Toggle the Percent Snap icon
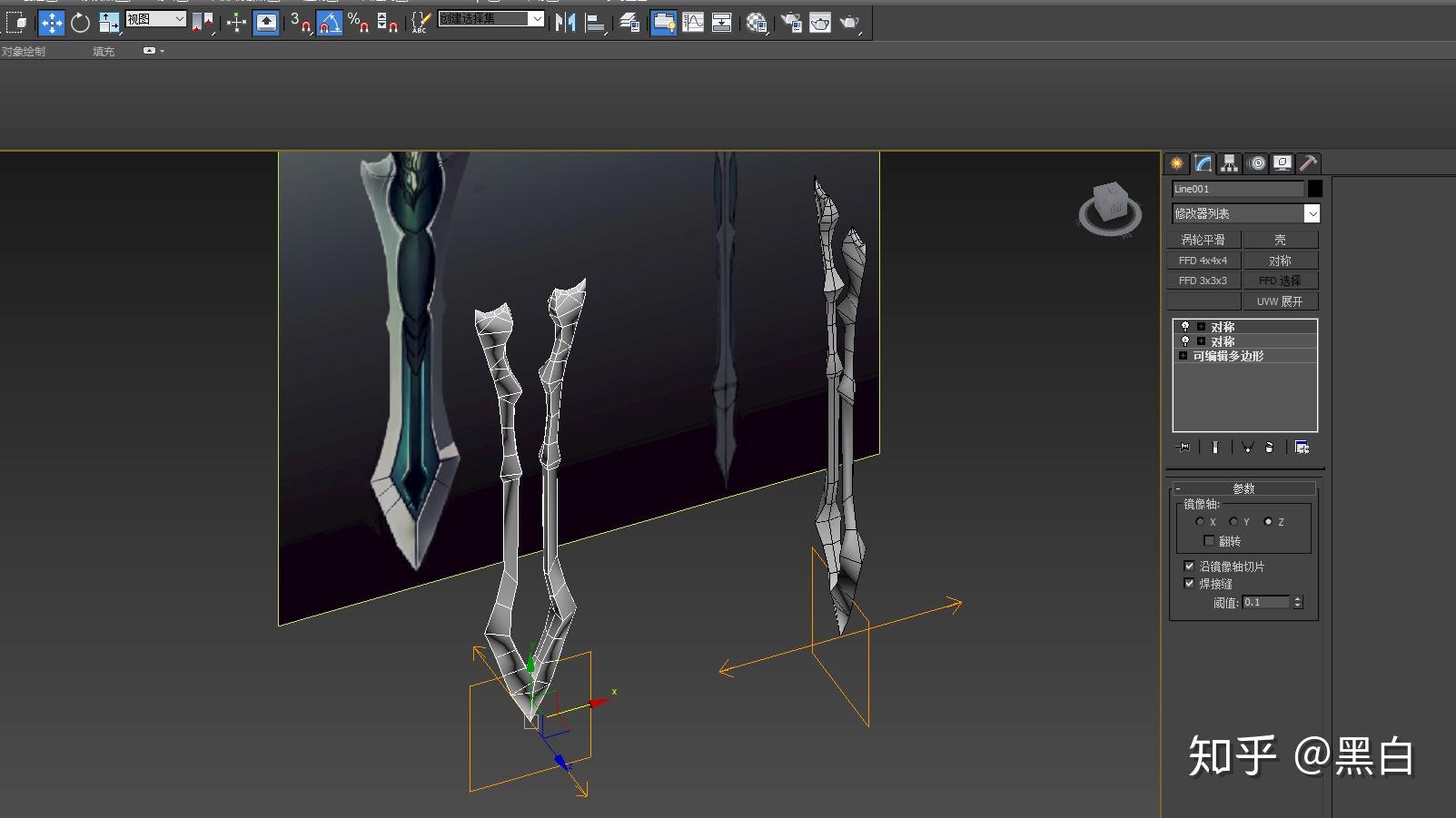 point(358,22)
